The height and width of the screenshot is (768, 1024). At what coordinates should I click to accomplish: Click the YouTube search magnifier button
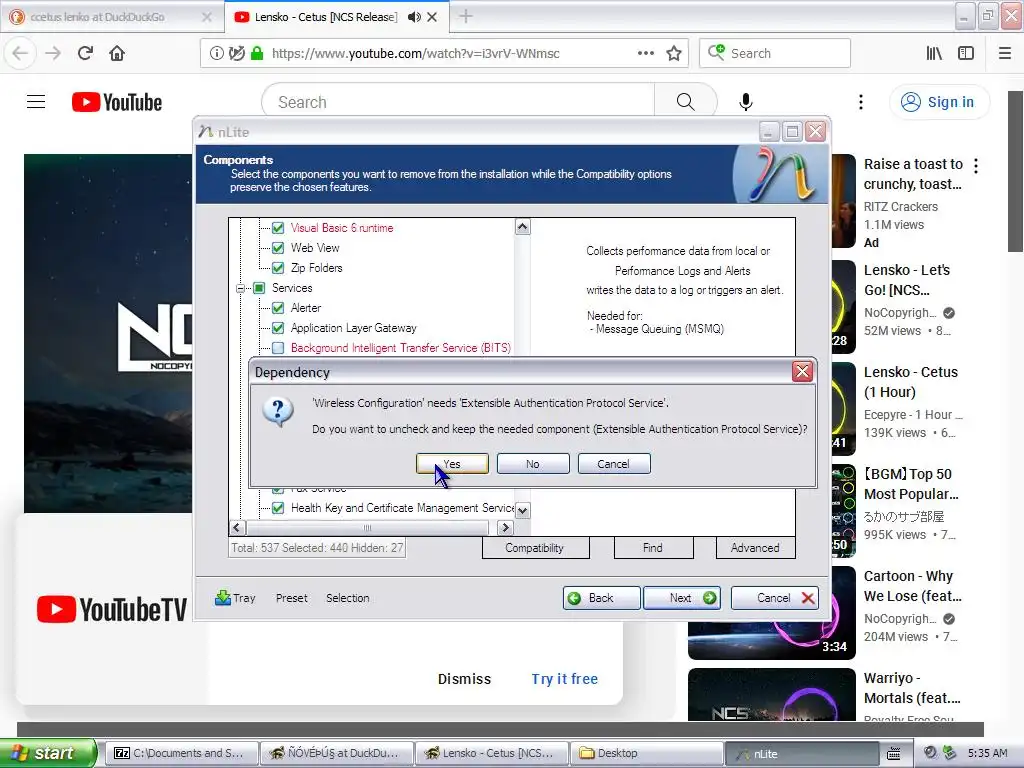[686, 102]
